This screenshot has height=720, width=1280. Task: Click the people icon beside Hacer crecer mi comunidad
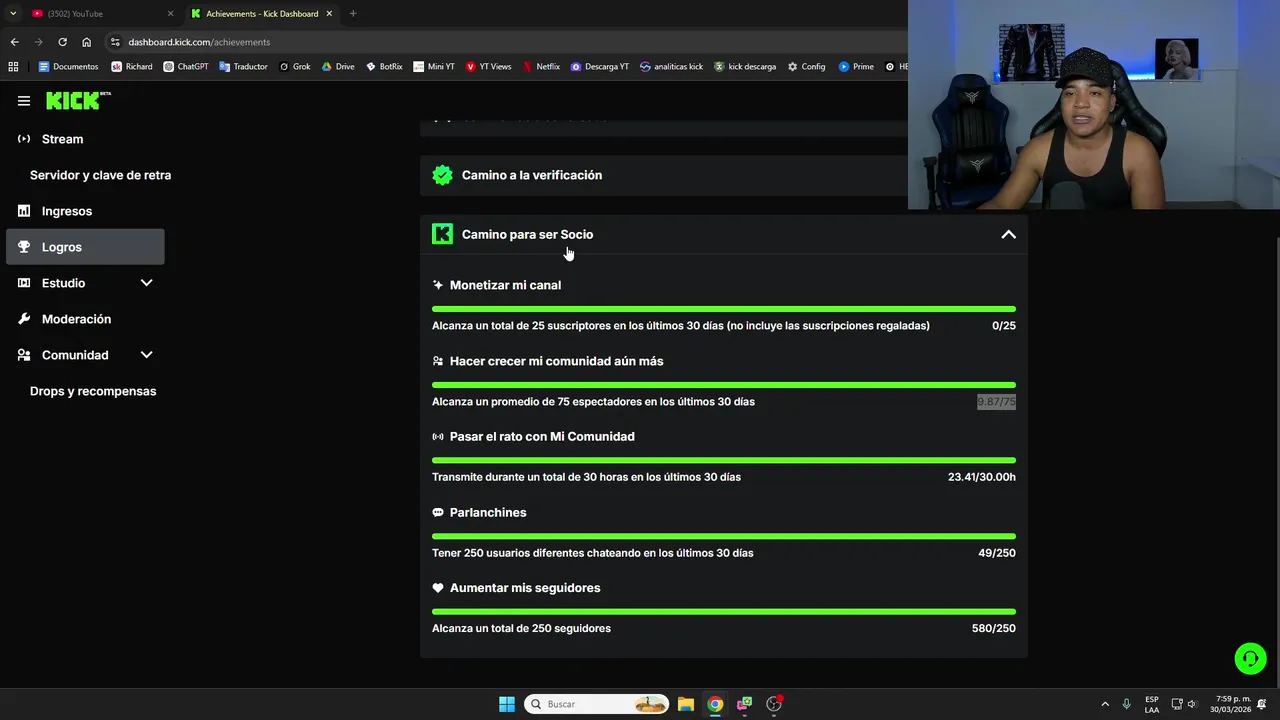pyautogui.click(x=438, y=361)
